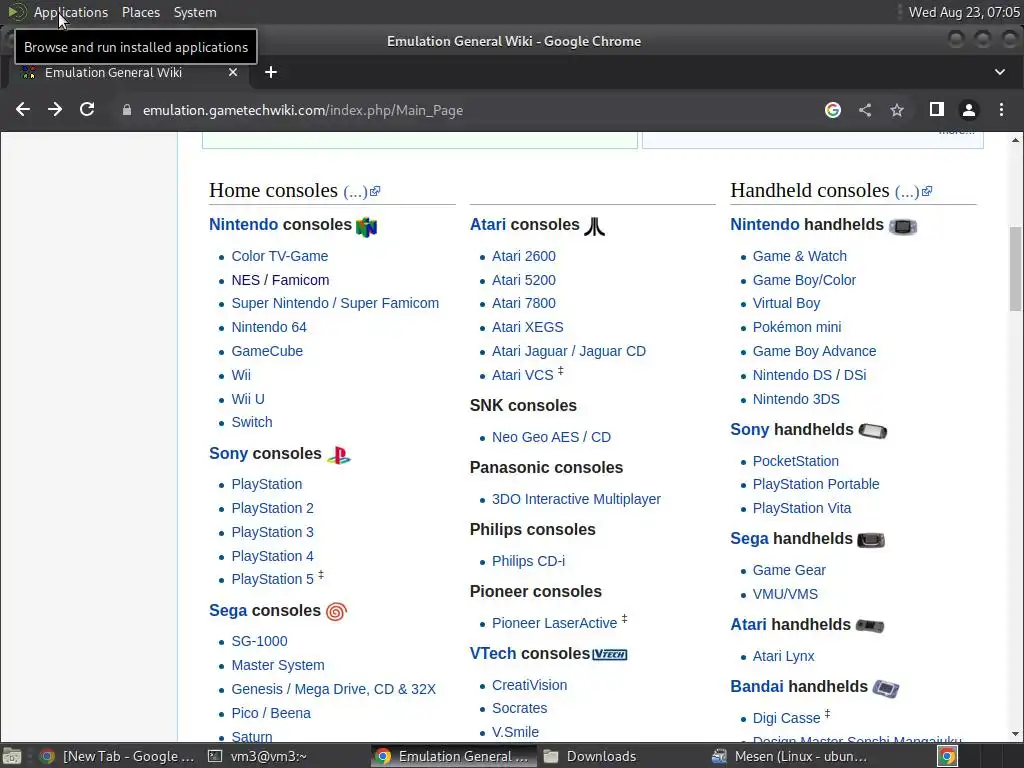Open the Master System link
This screenshot has height=768, width=1024.
pos(278,665)
